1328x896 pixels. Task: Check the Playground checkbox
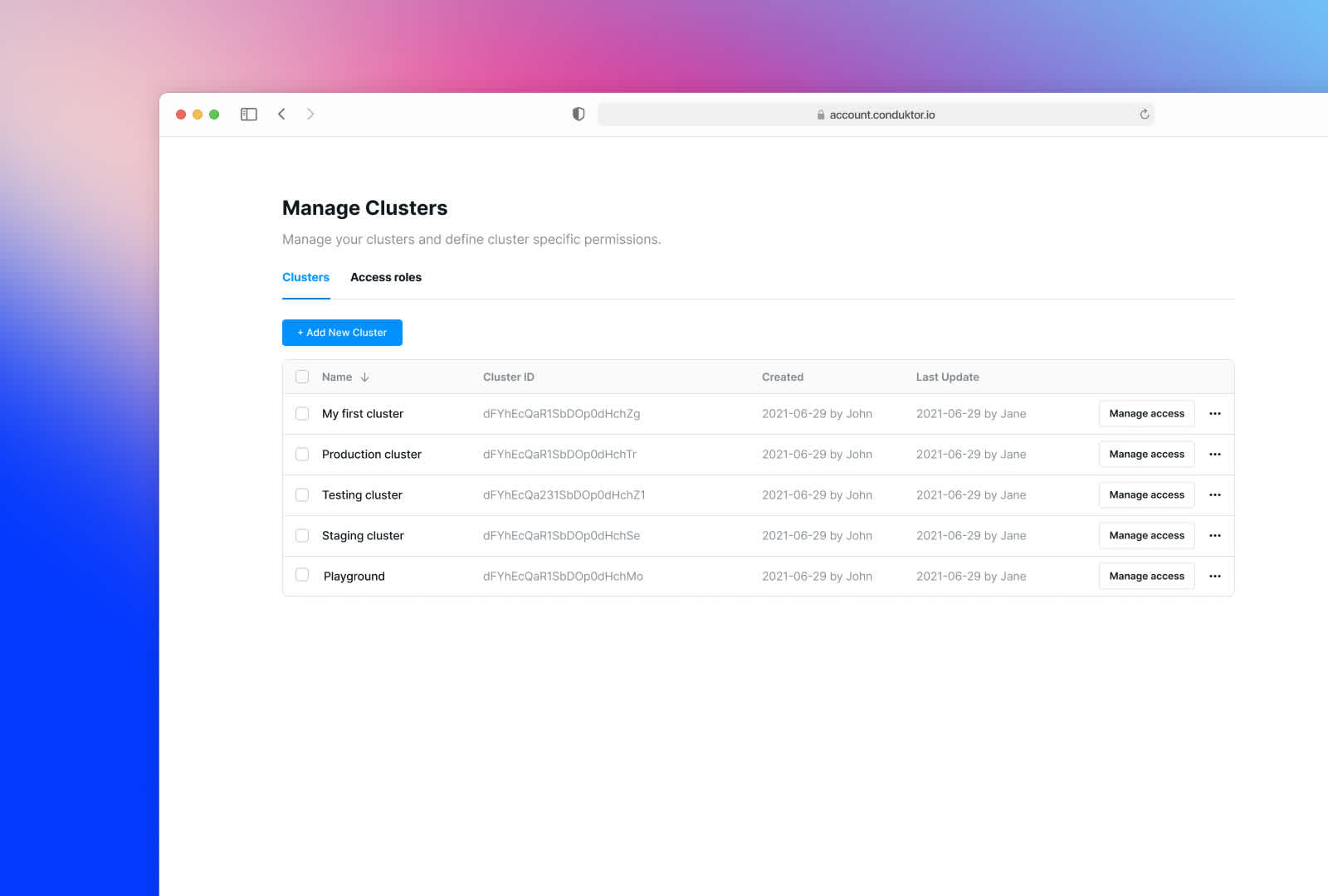pyautogui.click(x=302, y=575)
